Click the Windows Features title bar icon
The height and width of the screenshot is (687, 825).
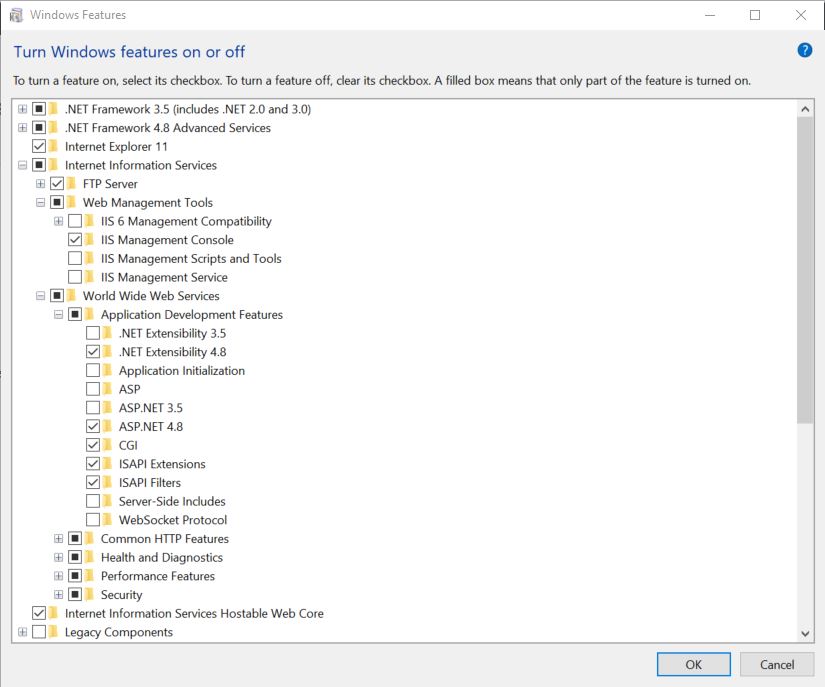coord(16,15)
